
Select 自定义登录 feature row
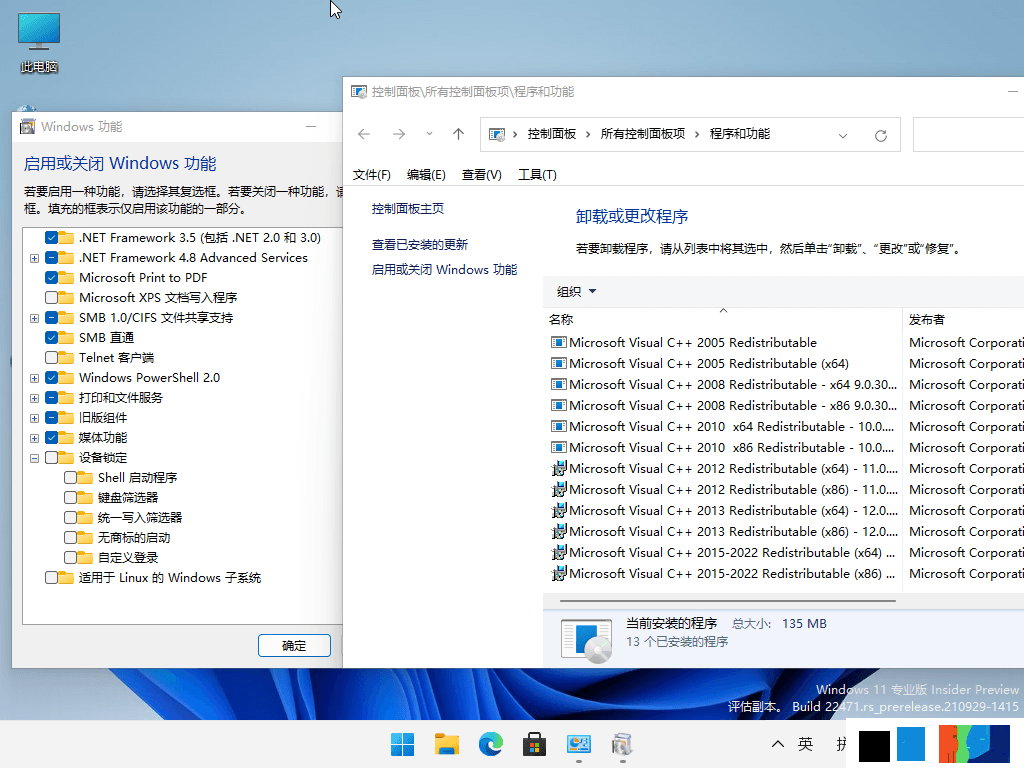coord(128,558)
